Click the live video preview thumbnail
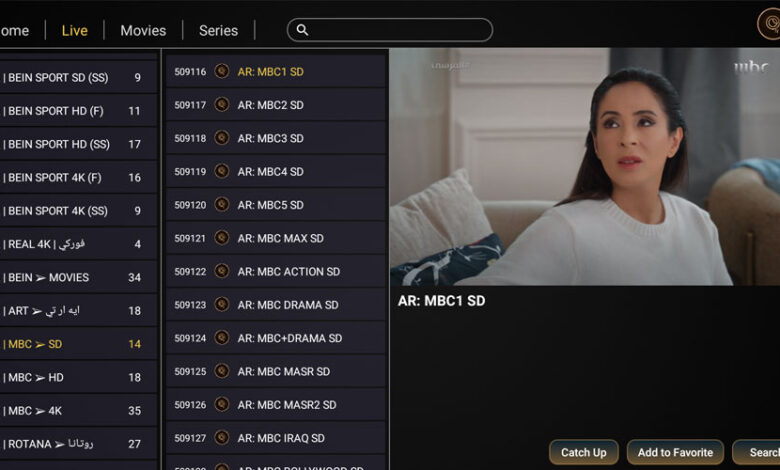Screen dimensions: 780x470 coord(585,167)
